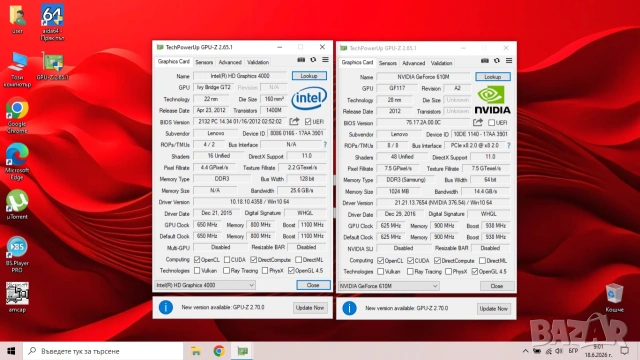
Task: Save the BIOS in the NVIDIA GPU-Z window
Action: point(478,122)
